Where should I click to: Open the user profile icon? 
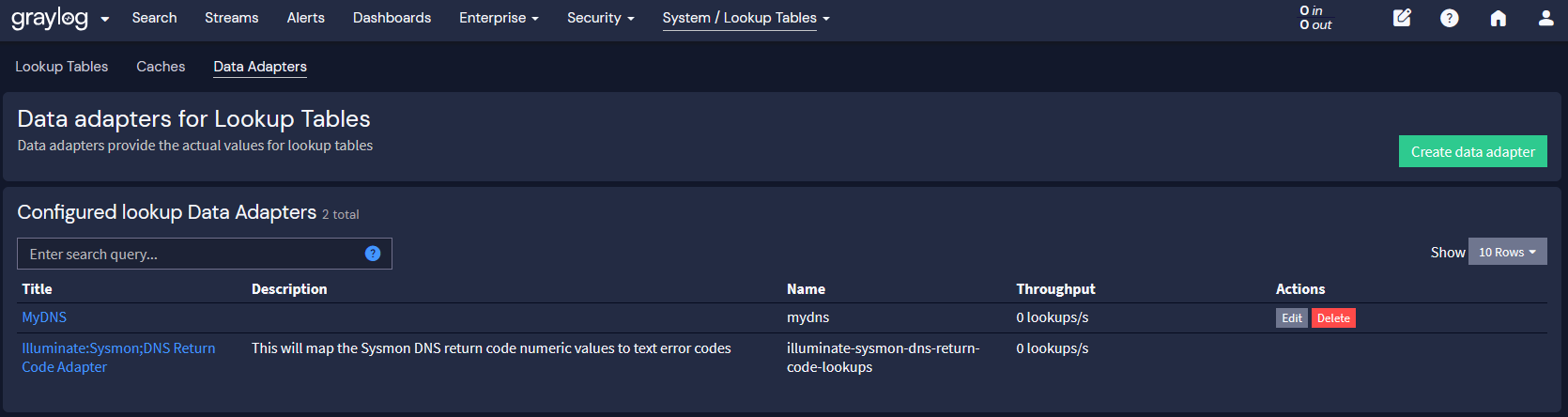tap(1545, 18)
